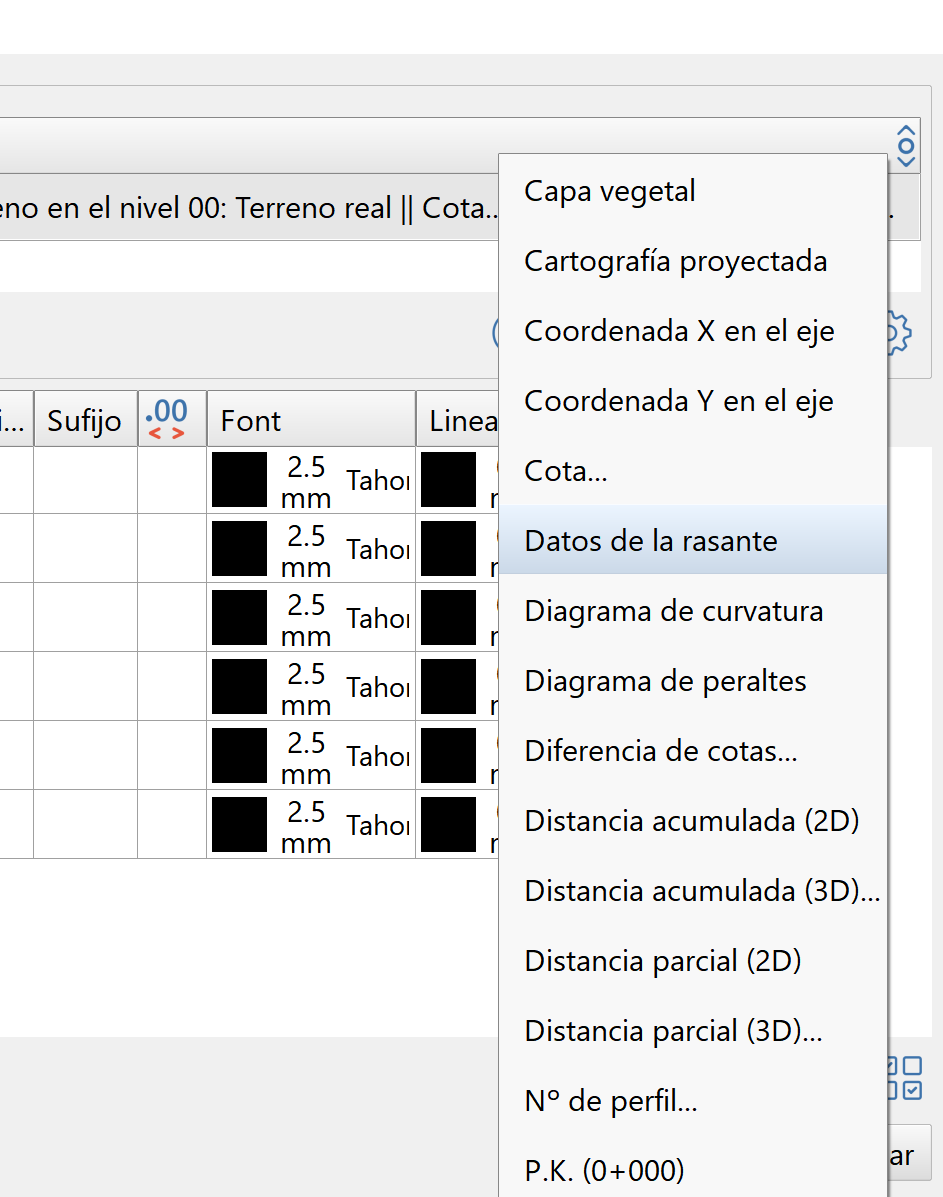The width and height of the screenshot is (943, 1197).
Task: Click the downward chevron icon at top right
Action: pos(906,162)
